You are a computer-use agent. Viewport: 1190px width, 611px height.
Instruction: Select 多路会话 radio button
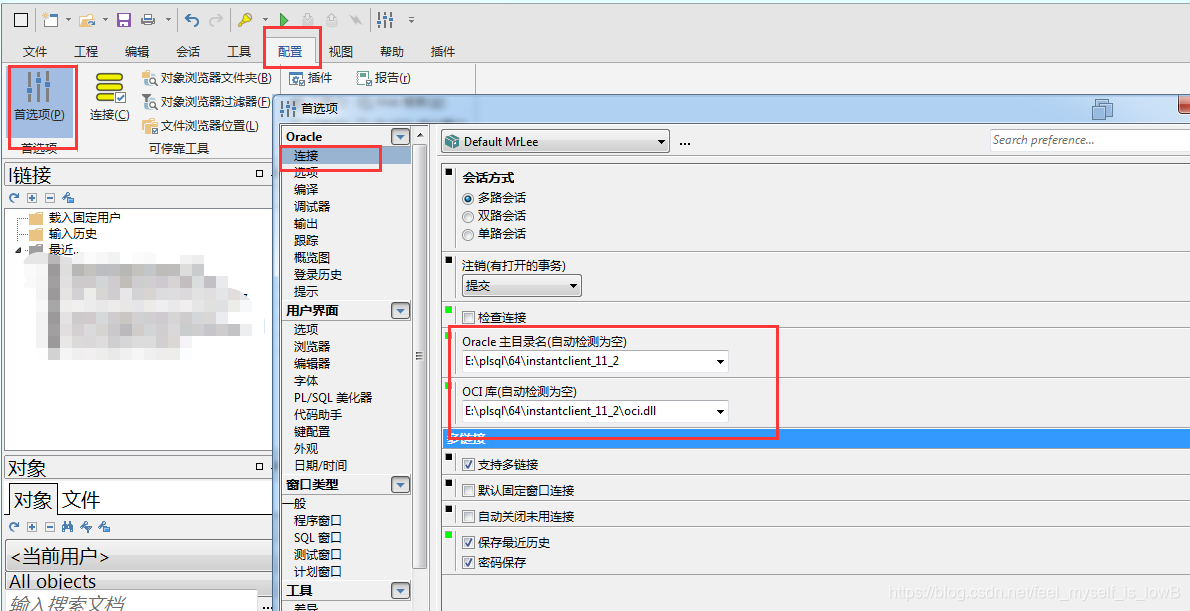468,198
